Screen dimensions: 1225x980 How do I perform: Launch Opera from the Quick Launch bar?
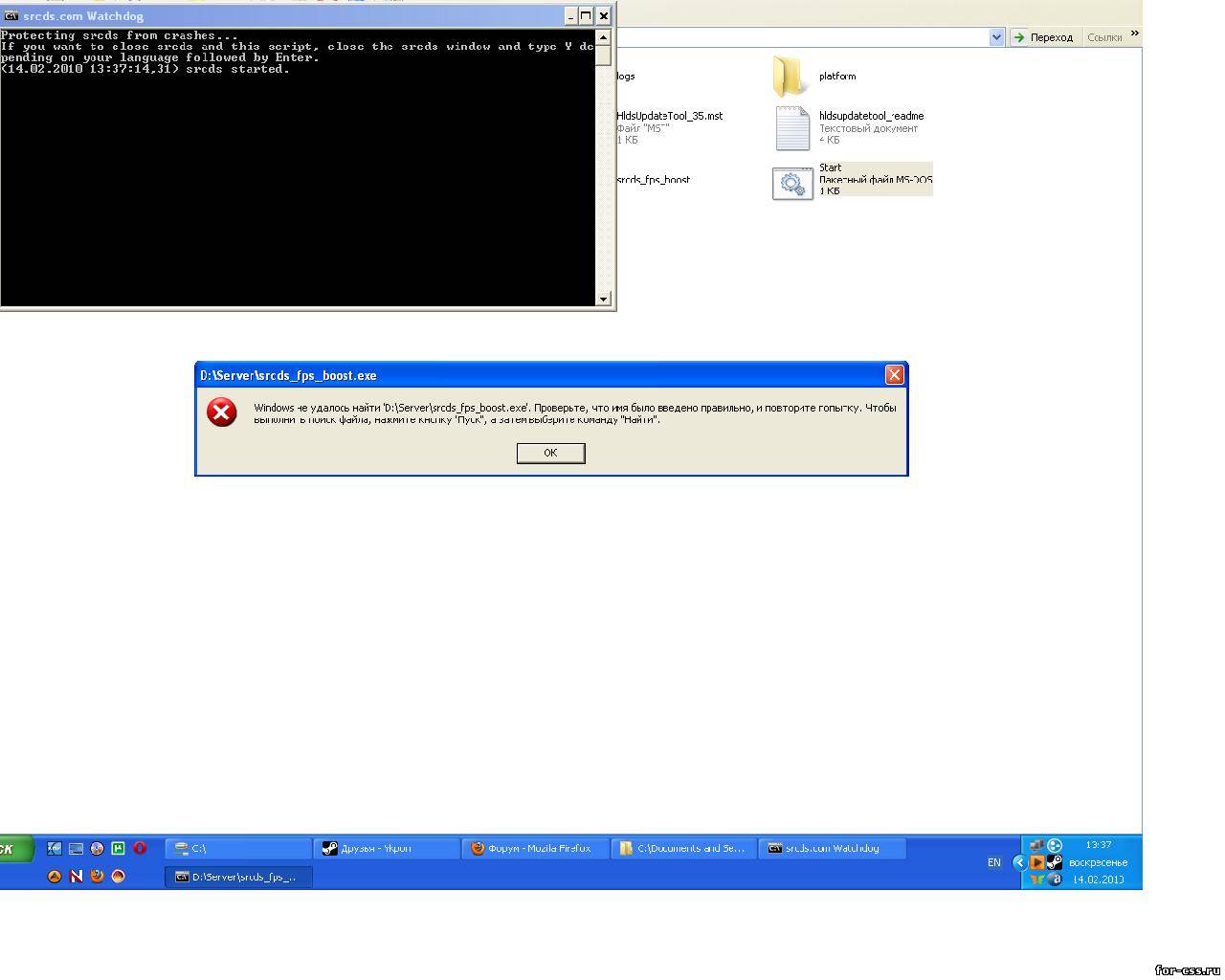(x=140, y=848)
